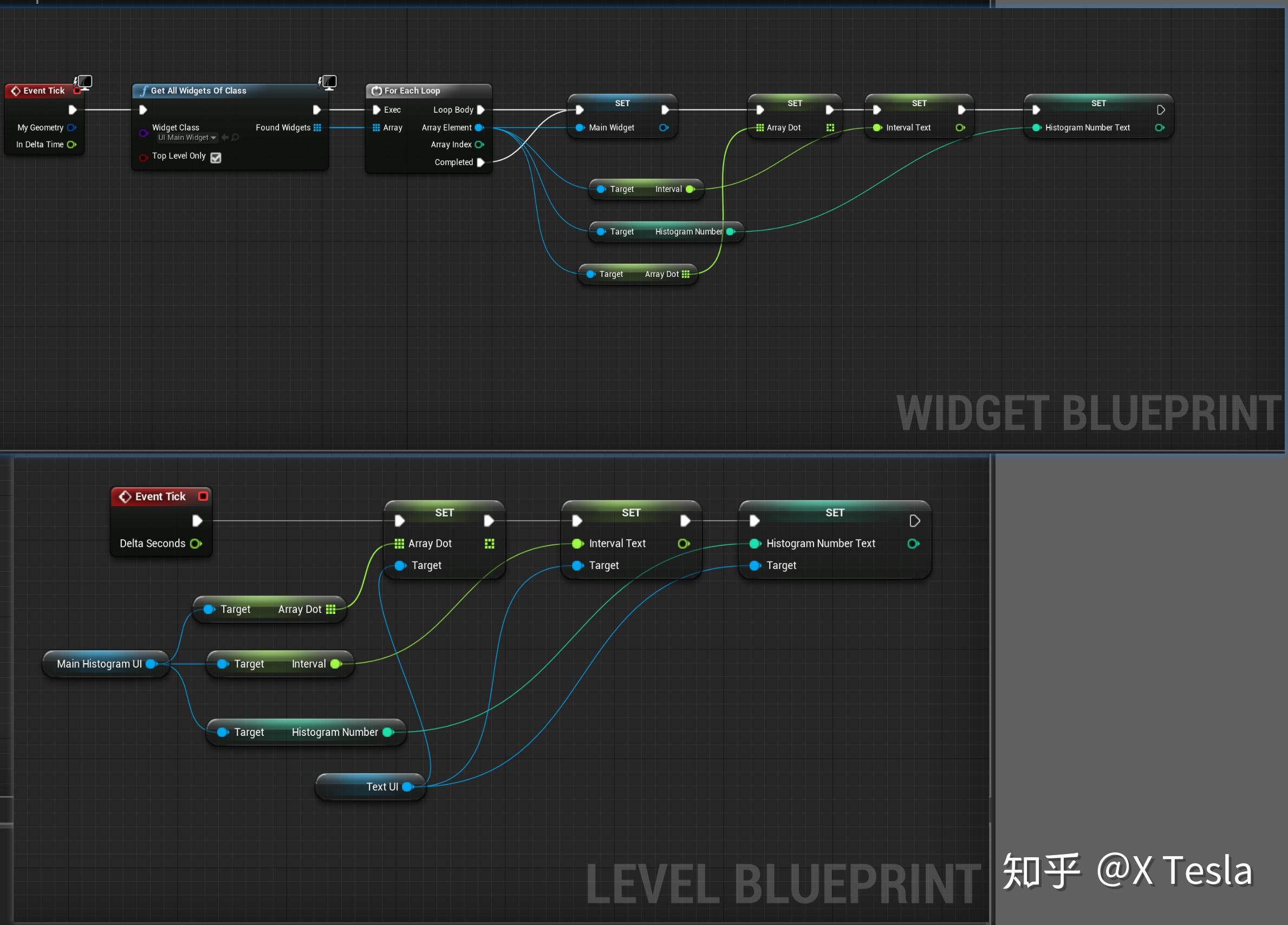Click the loop icon on the For Each Loop node
Image resolution: width=1288 pixels, height=925 pixels.
pyautogui.click(x=376, y=90)
